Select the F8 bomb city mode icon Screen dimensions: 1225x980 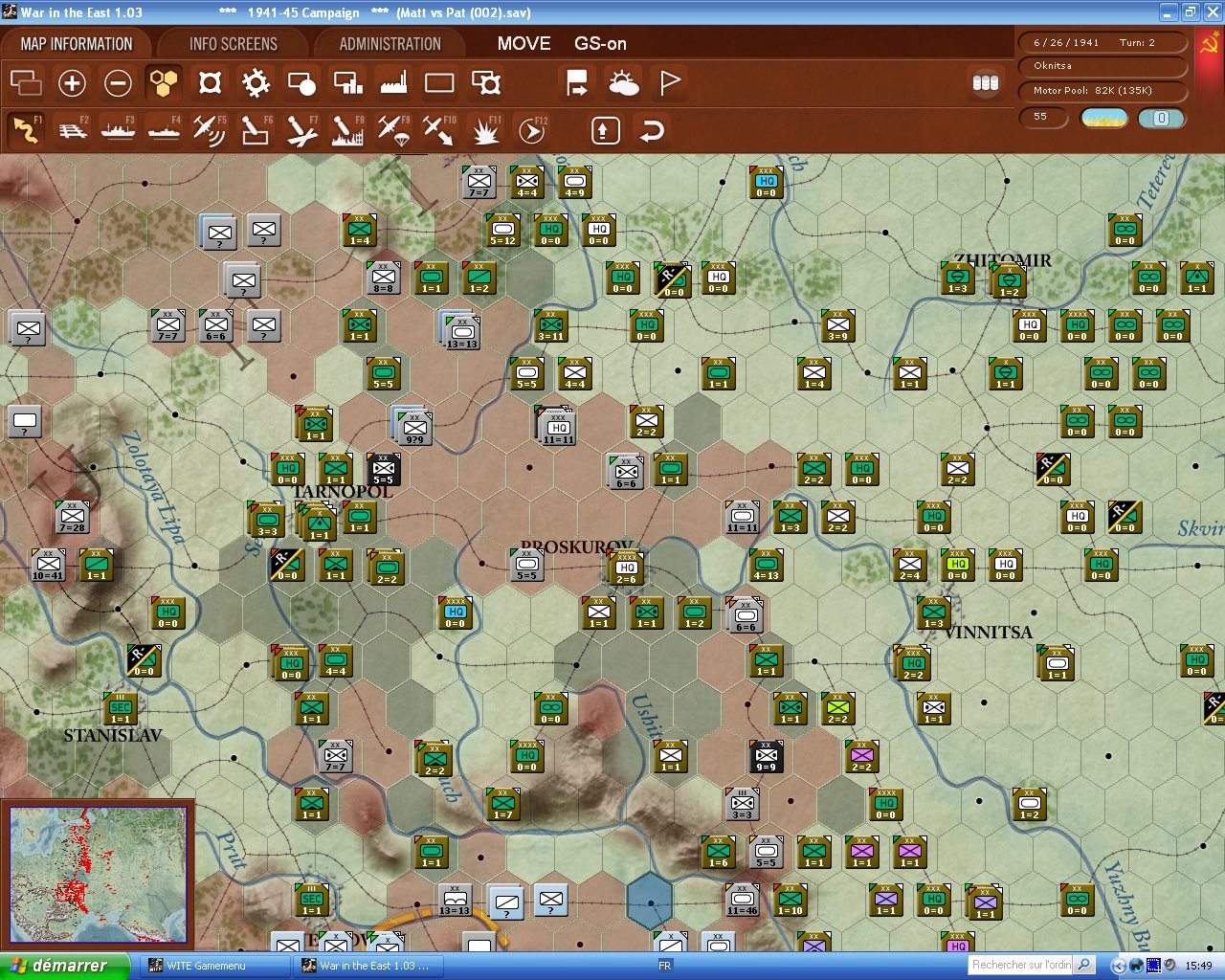pyautogui.click(x=347, y=130)
